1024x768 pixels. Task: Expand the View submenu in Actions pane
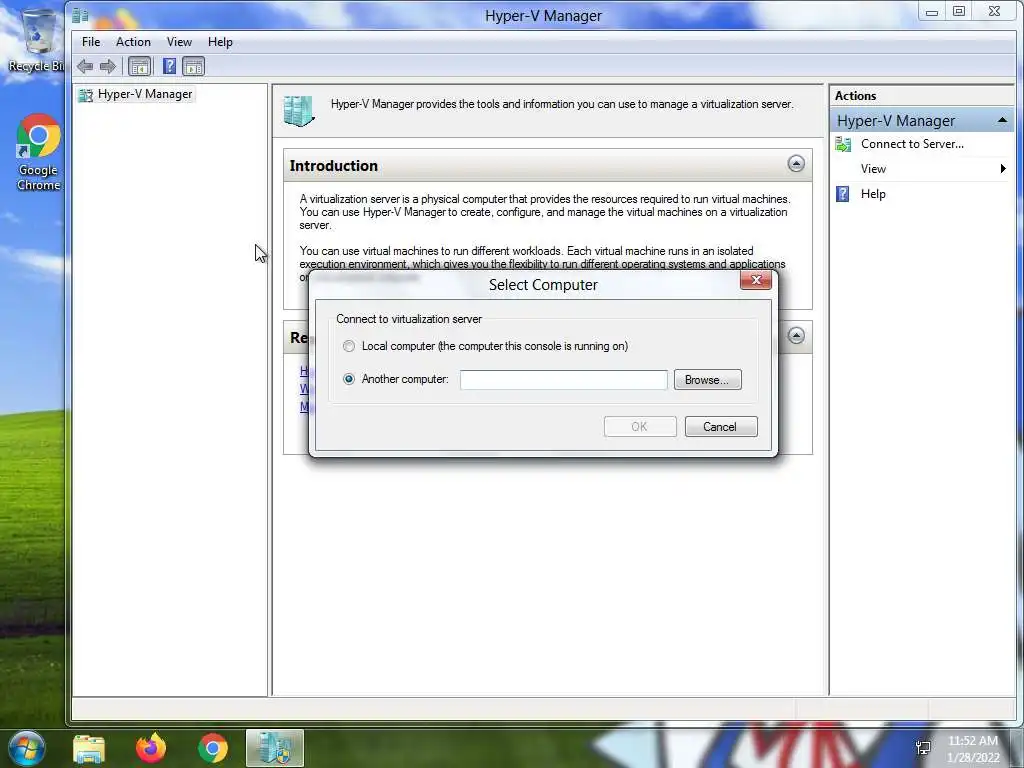[1002, 169]
